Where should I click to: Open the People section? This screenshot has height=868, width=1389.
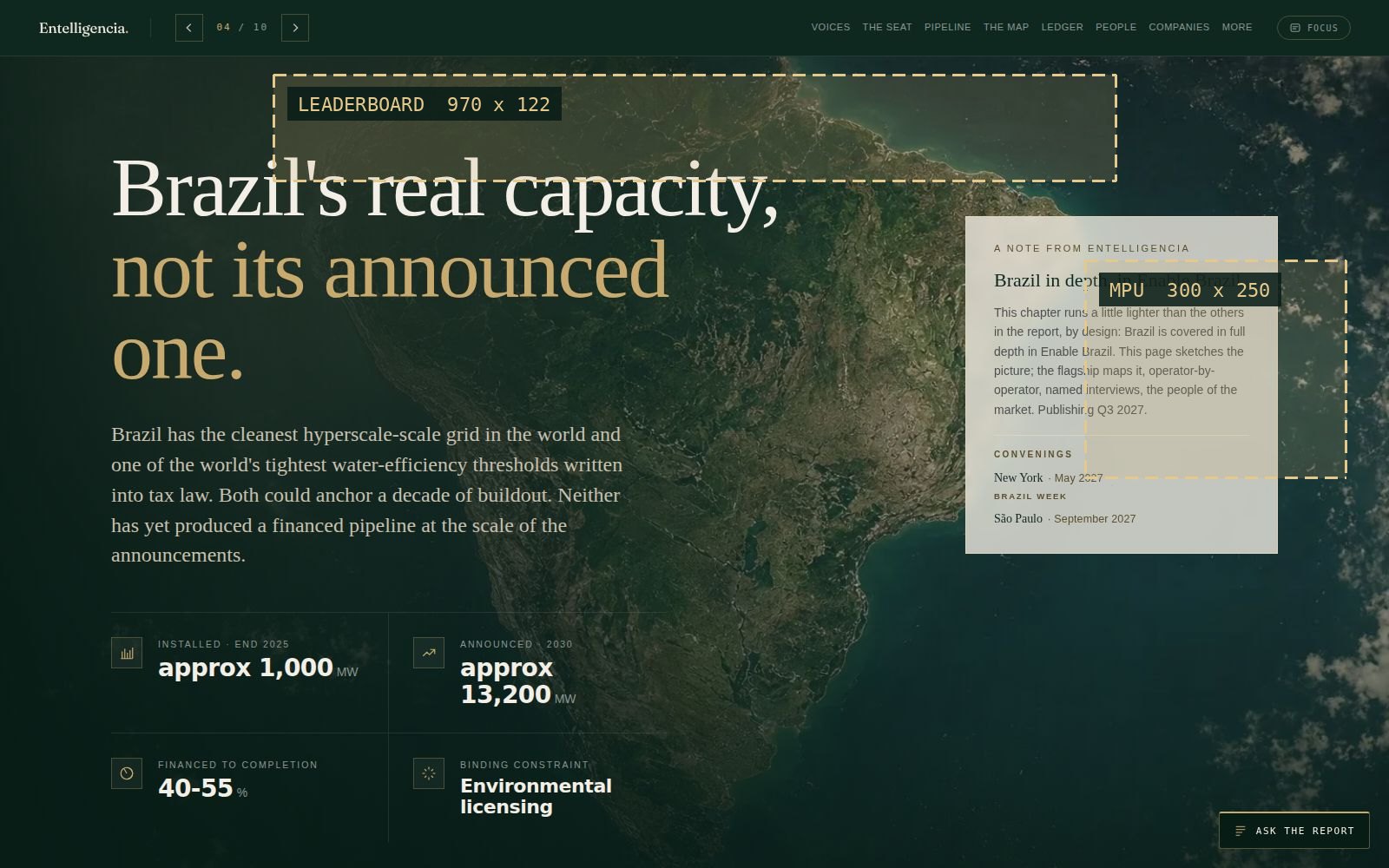tap(1116, 28)
